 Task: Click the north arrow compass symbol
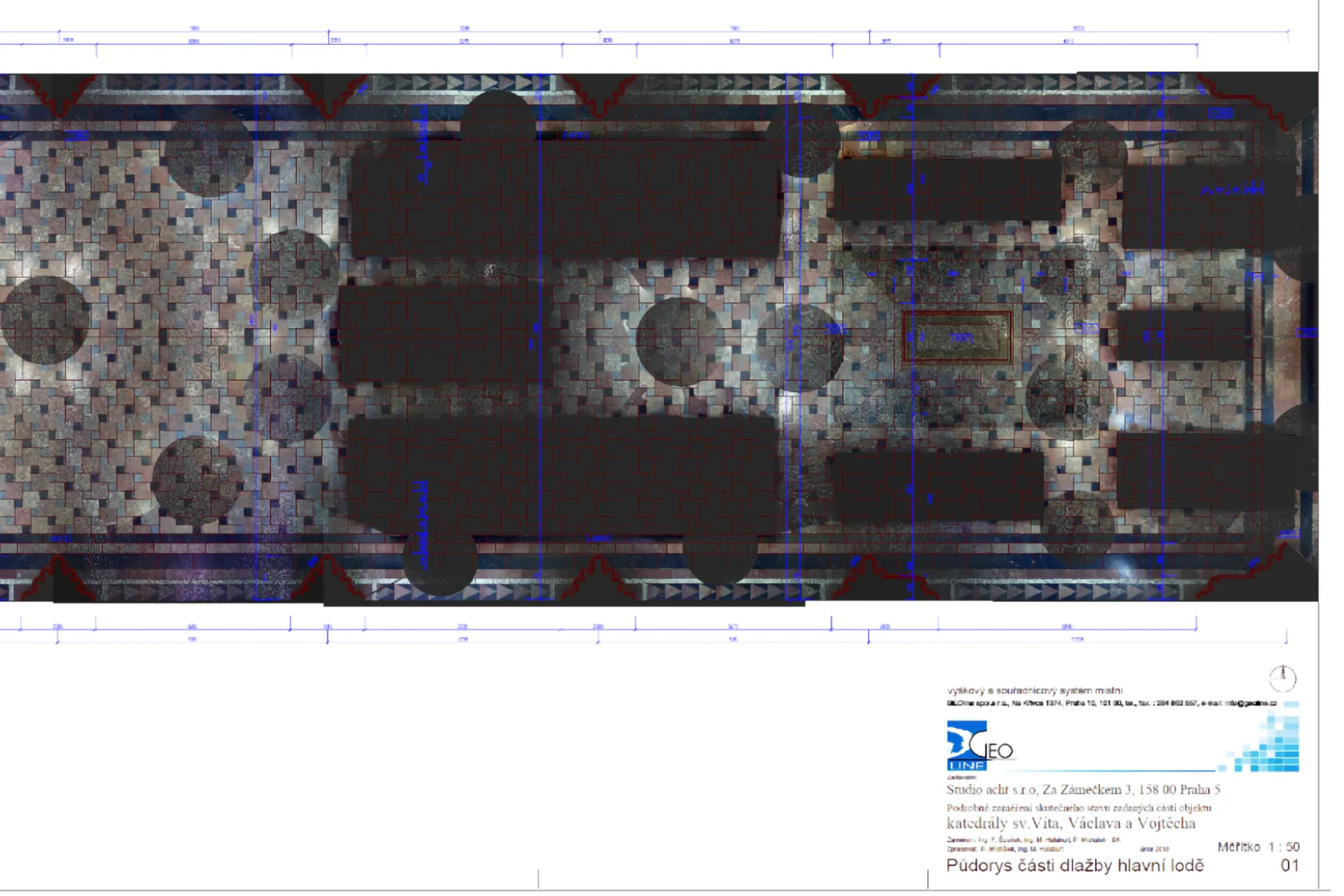(1282, 678)
